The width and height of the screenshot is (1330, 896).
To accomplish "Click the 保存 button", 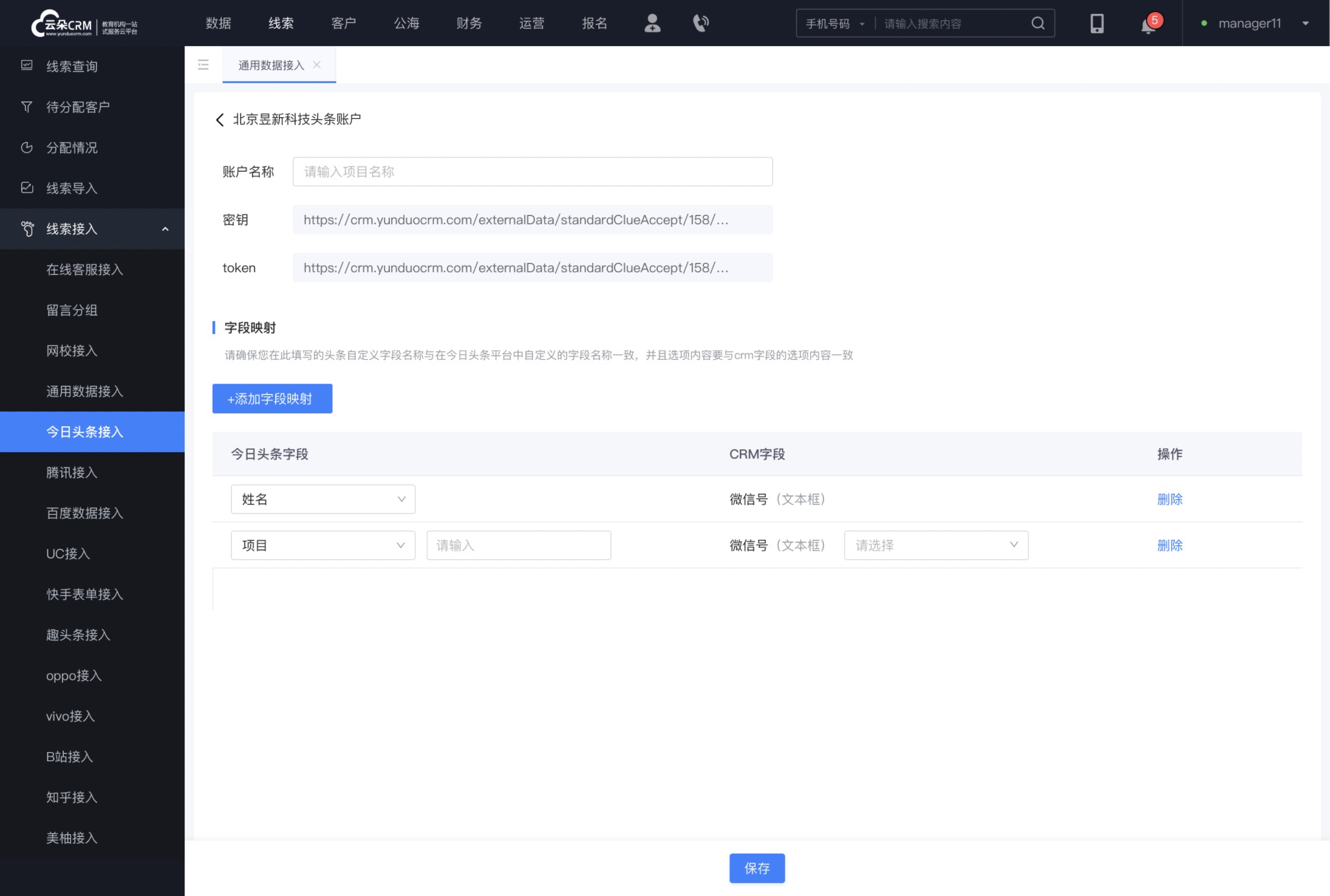I will (757, 868).
